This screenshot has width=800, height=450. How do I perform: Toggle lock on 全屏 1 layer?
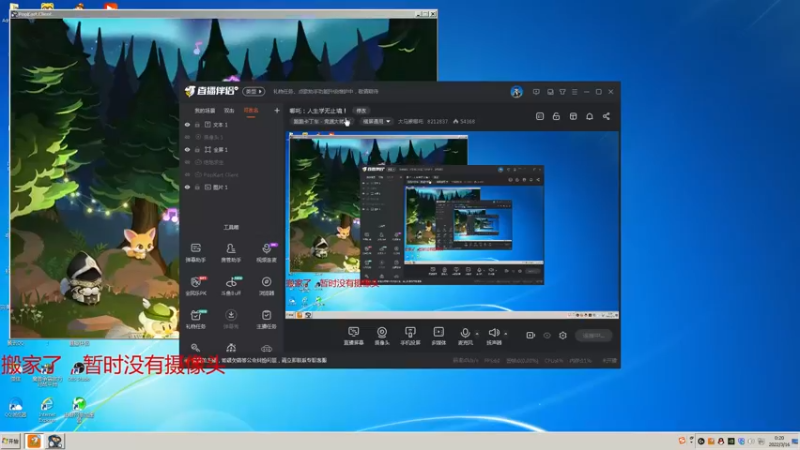(197, 149)
